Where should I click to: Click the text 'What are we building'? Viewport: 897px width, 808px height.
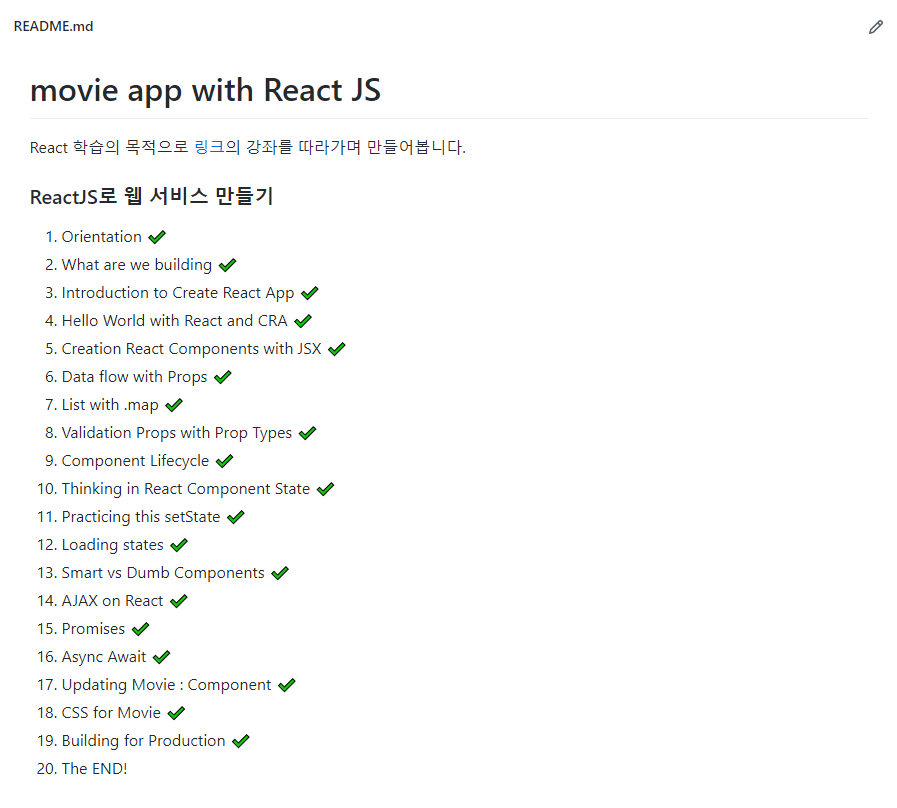point(137,264)
